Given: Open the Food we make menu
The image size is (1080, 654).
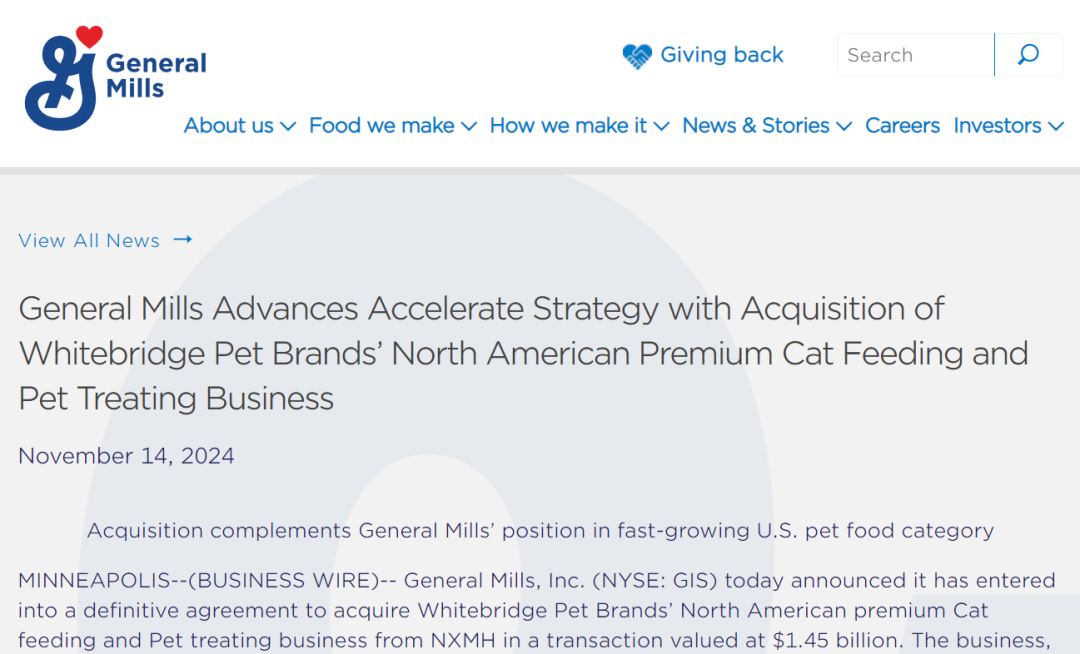Looking at the screenshot, I should 382,126.
